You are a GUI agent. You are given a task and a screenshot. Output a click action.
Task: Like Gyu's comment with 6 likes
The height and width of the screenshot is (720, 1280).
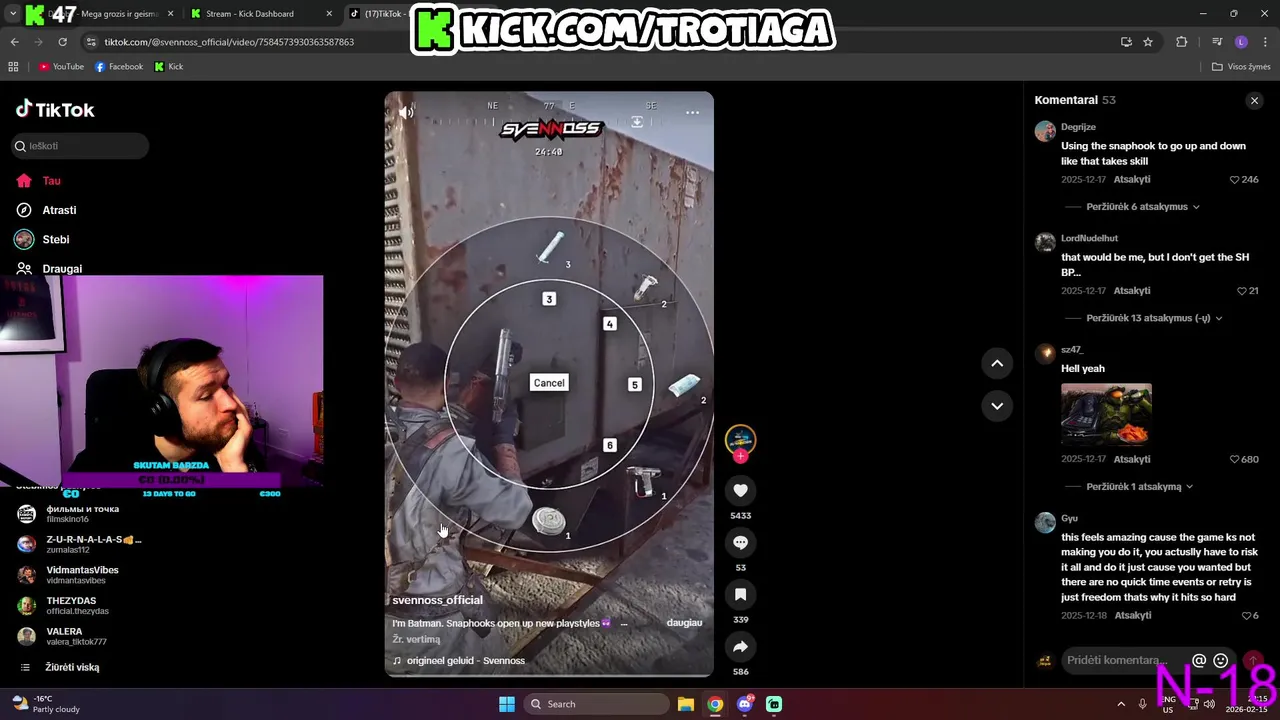(x=1245, y=616)
